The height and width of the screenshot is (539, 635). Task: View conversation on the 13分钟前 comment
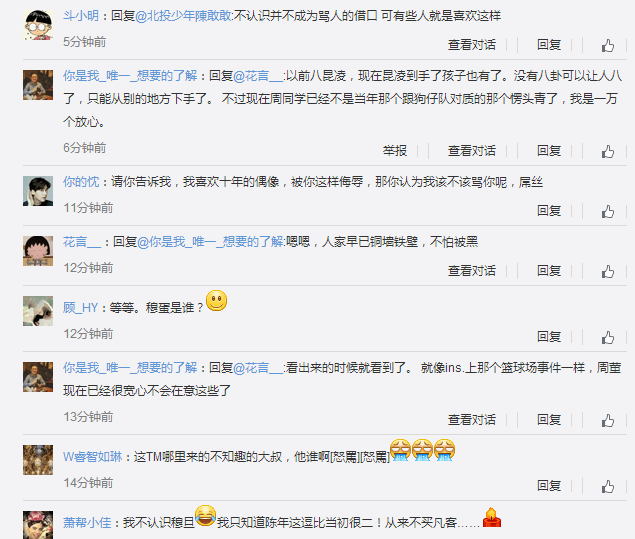click(x=472, y=420)
